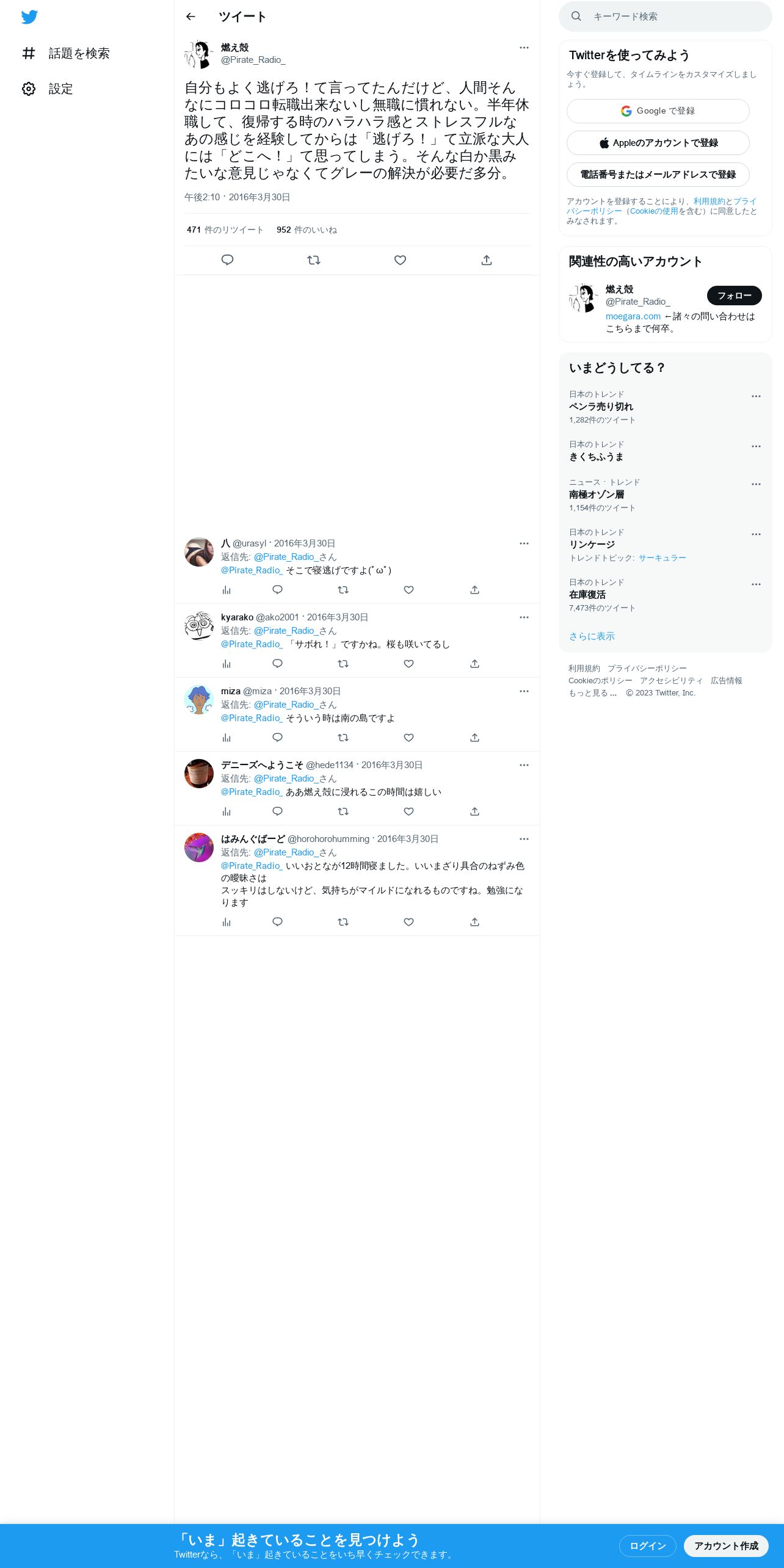Image resolution: width=784 pixels, height=1568 pixels.
Task: Open more options on the main tweet
Action: [524, 48]
